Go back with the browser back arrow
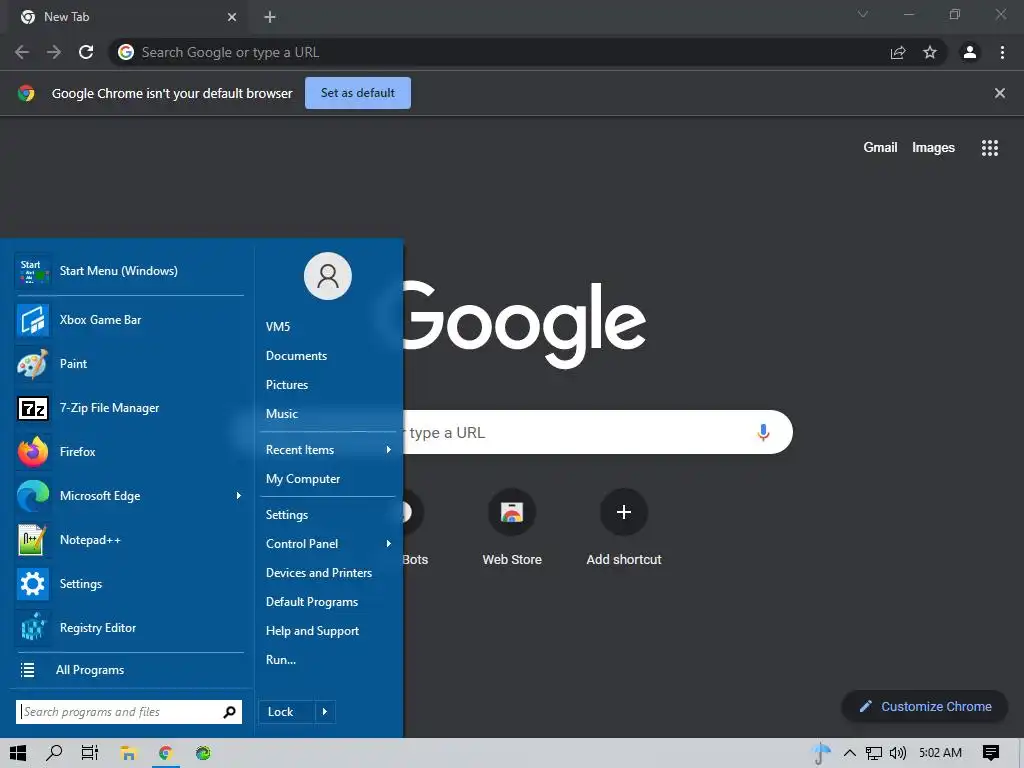This screenshot has height=768, width=1024. coord(22,52)
